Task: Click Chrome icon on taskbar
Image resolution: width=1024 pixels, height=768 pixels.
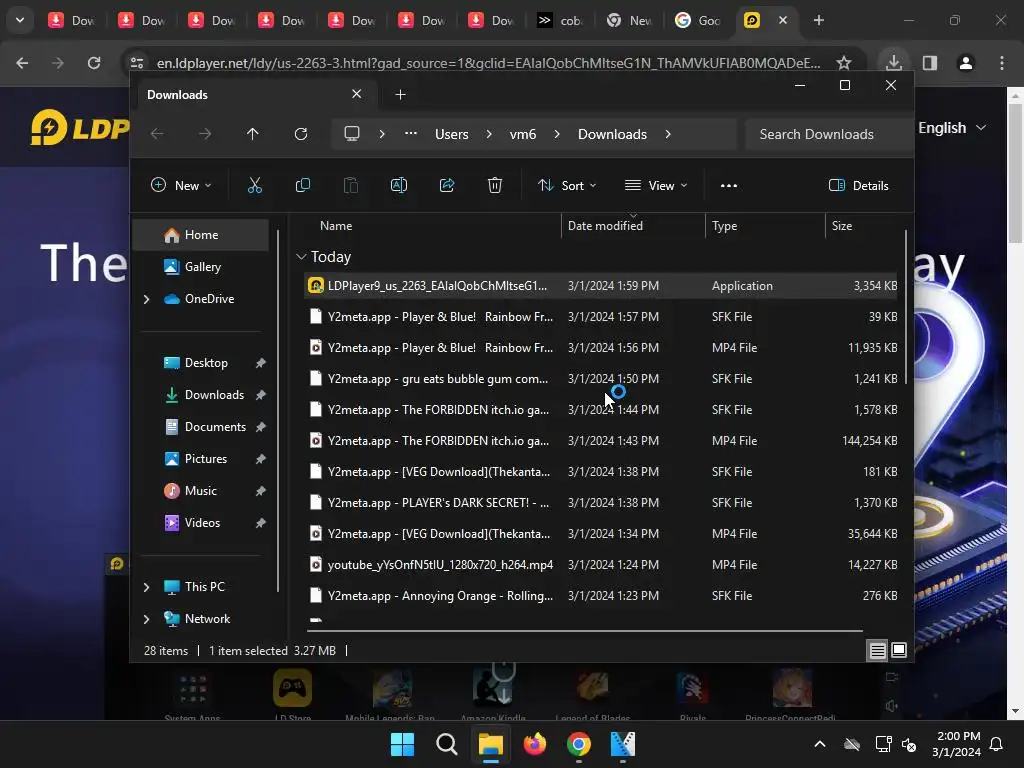Action: (579, 744)
